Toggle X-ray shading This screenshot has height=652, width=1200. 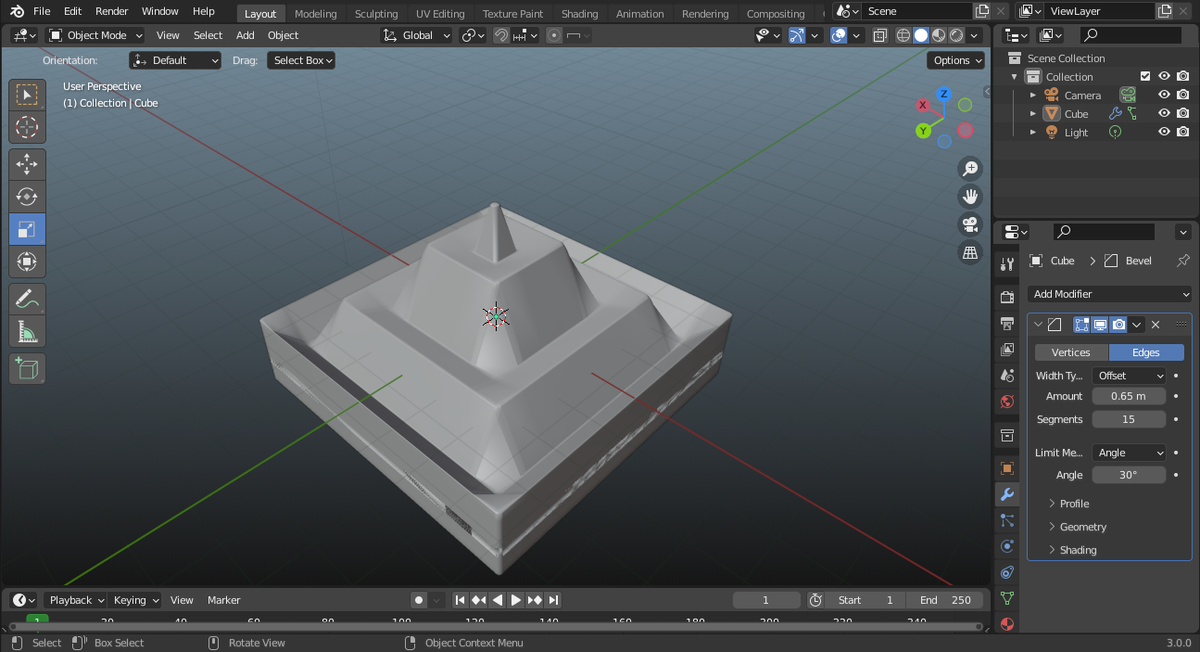tap(879, 35)
